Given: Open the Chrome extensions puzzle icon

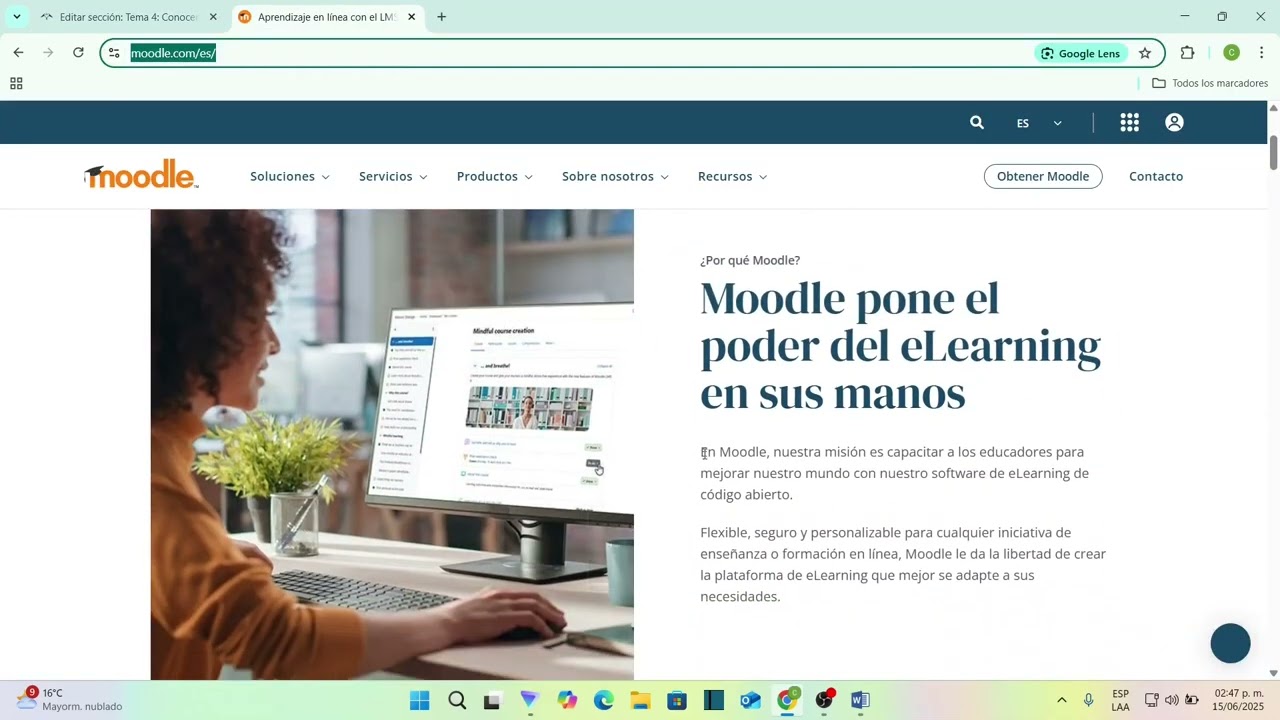Looking at the screenshot, I should (x=1188, y=53).
